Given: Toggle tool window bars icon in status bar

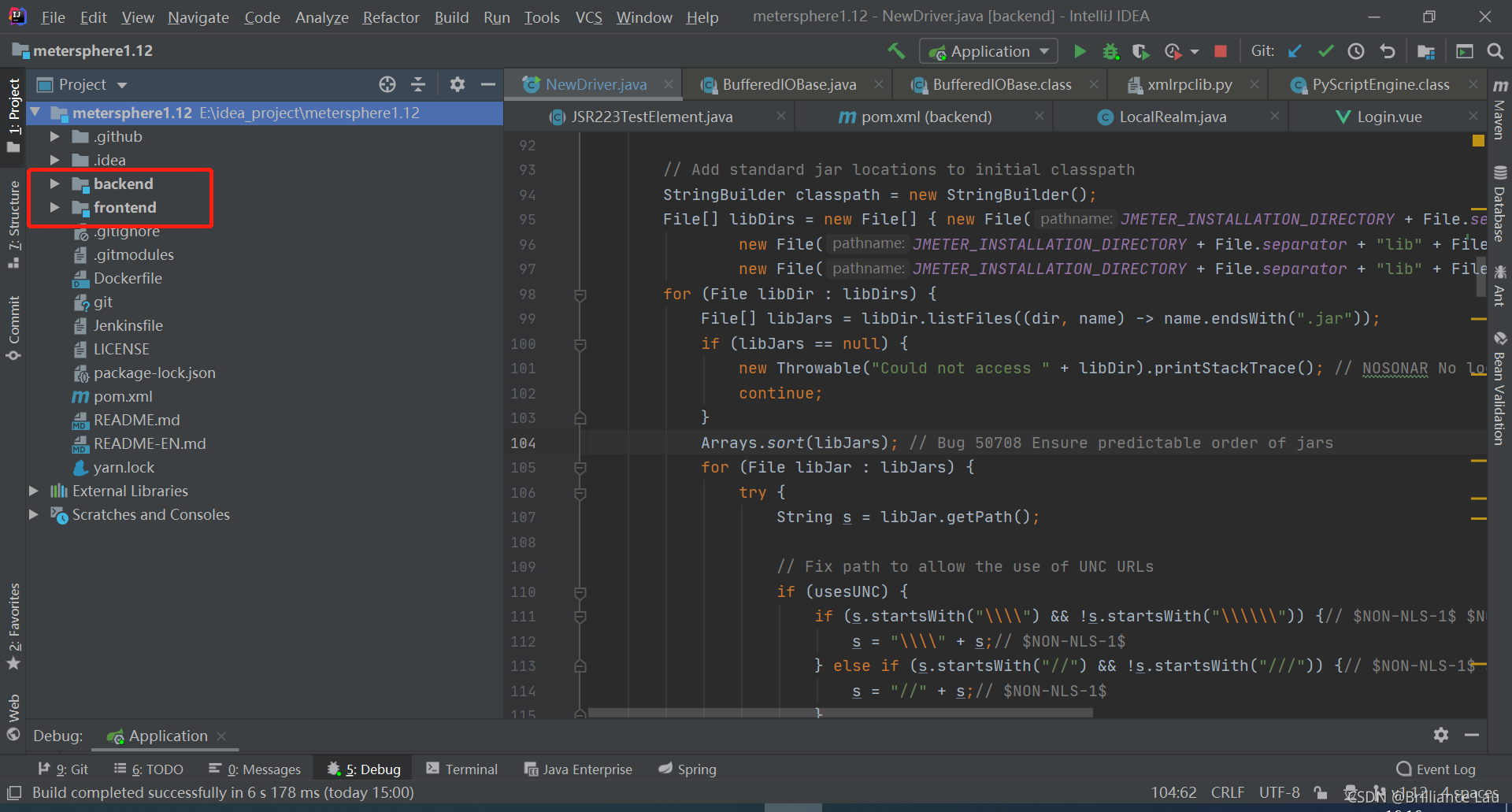Looking at the screenshot, I should (14, 792).
